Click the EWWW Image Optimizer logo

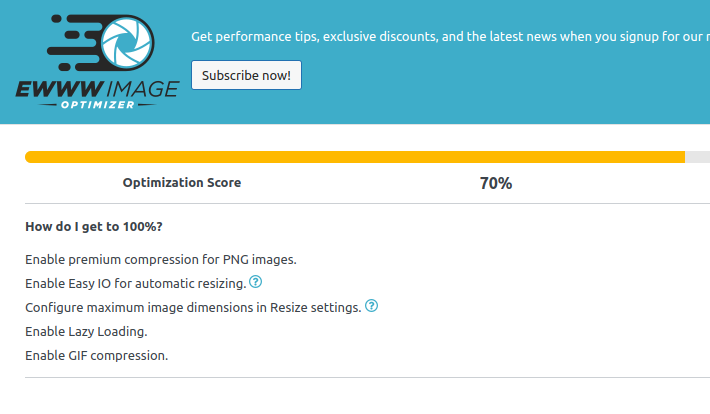pyautogui.click(x=97, y=62)
